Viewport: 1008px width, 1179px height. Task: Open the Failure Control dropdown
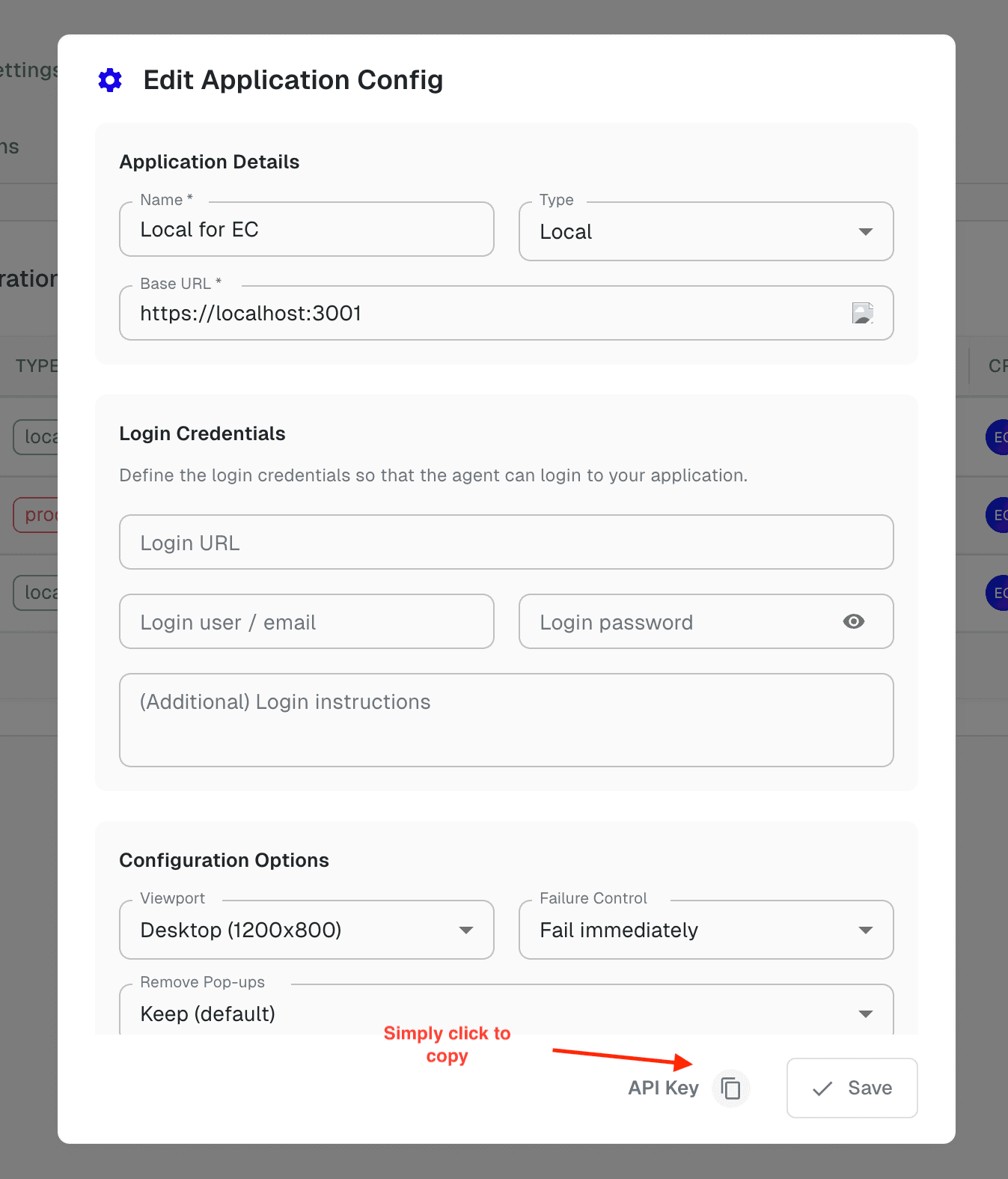[705, 930]
